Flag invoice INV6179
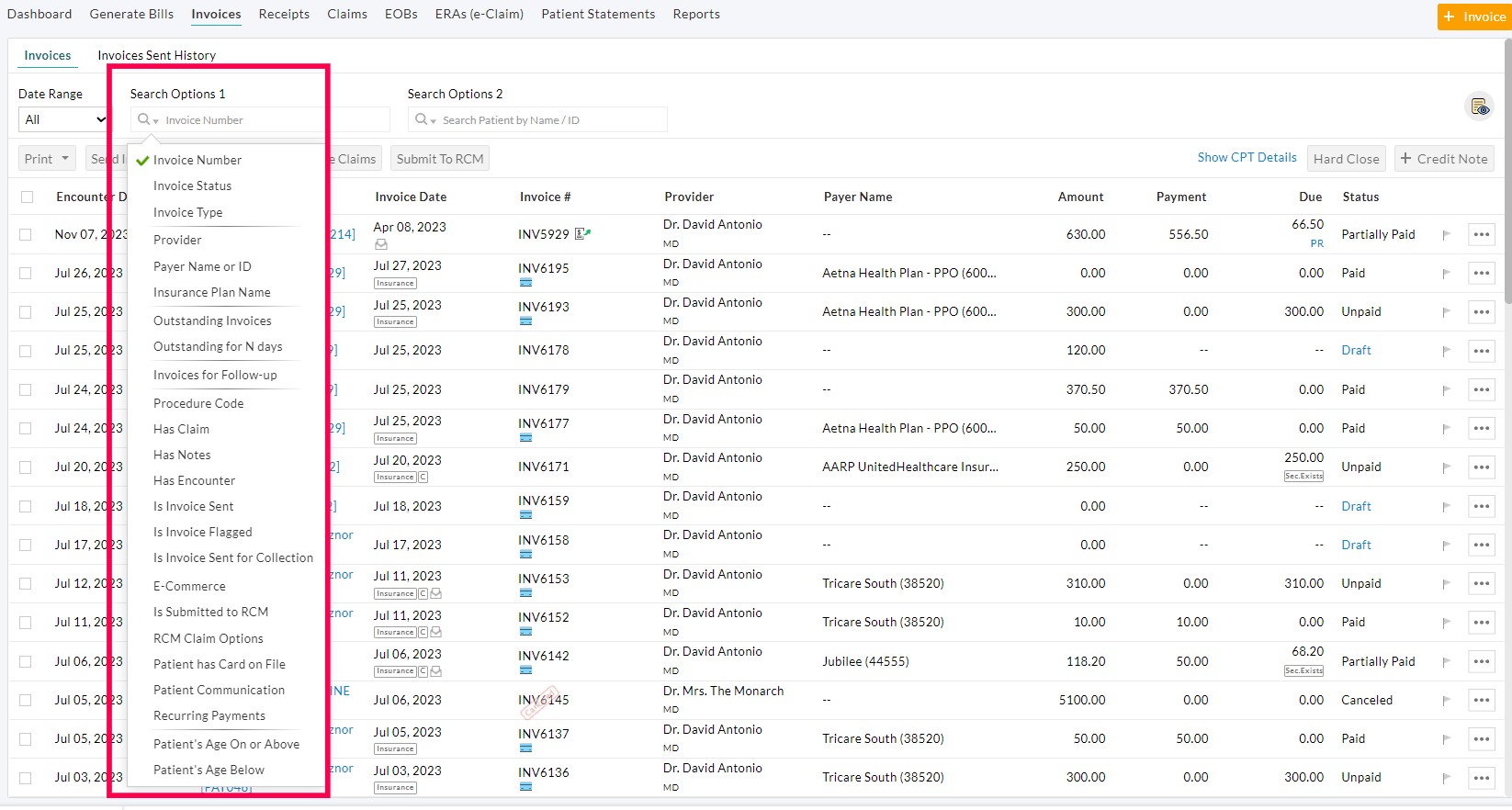1512x810 pixels. point(1446,390)
